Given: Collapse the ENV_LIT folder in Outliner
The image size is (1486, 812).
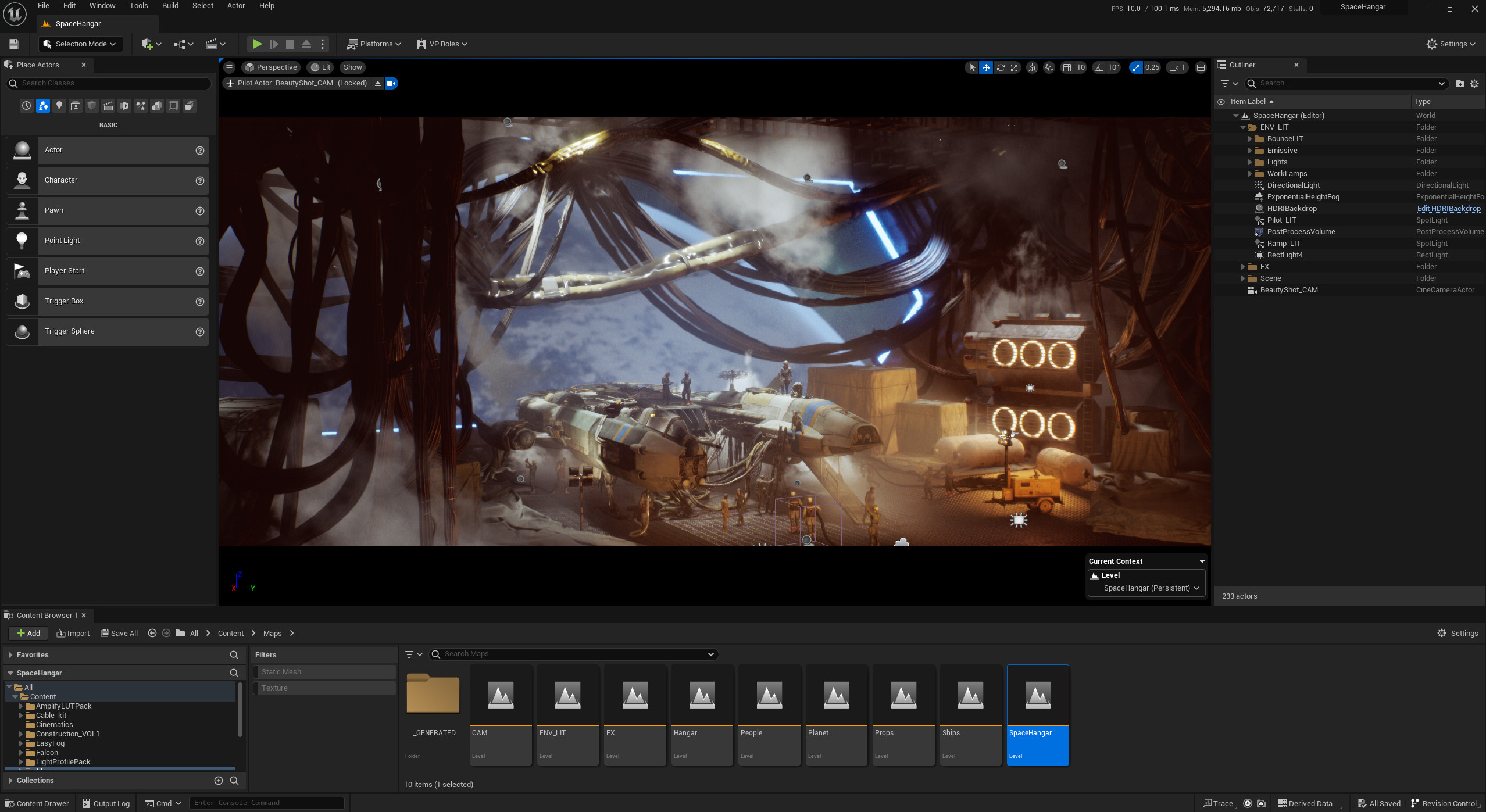Looking at the screenshot, I should pyautogui.click(x=1242, y=127).
